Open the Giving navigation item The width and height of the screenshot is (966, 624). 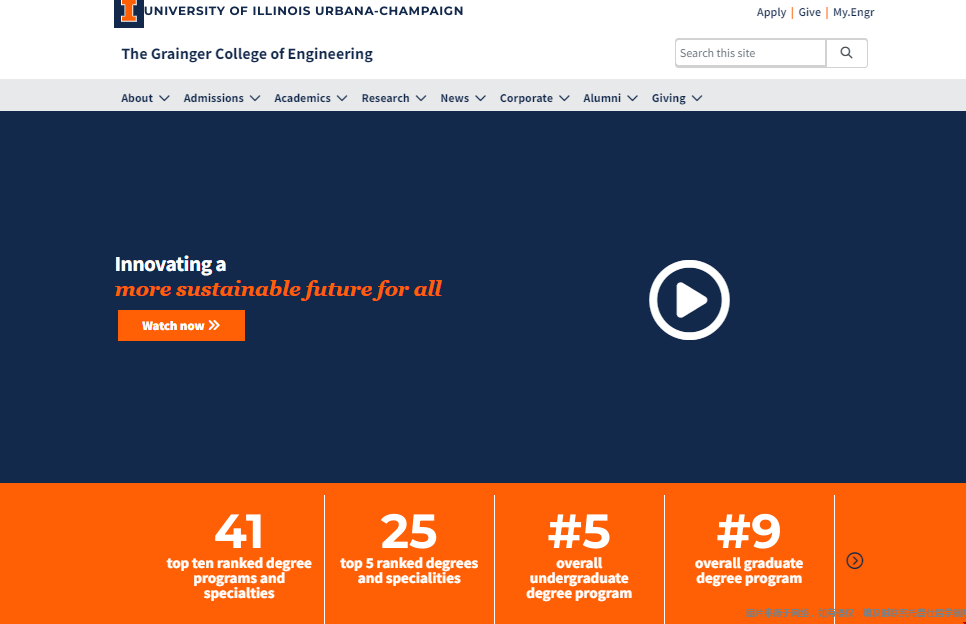668,98
